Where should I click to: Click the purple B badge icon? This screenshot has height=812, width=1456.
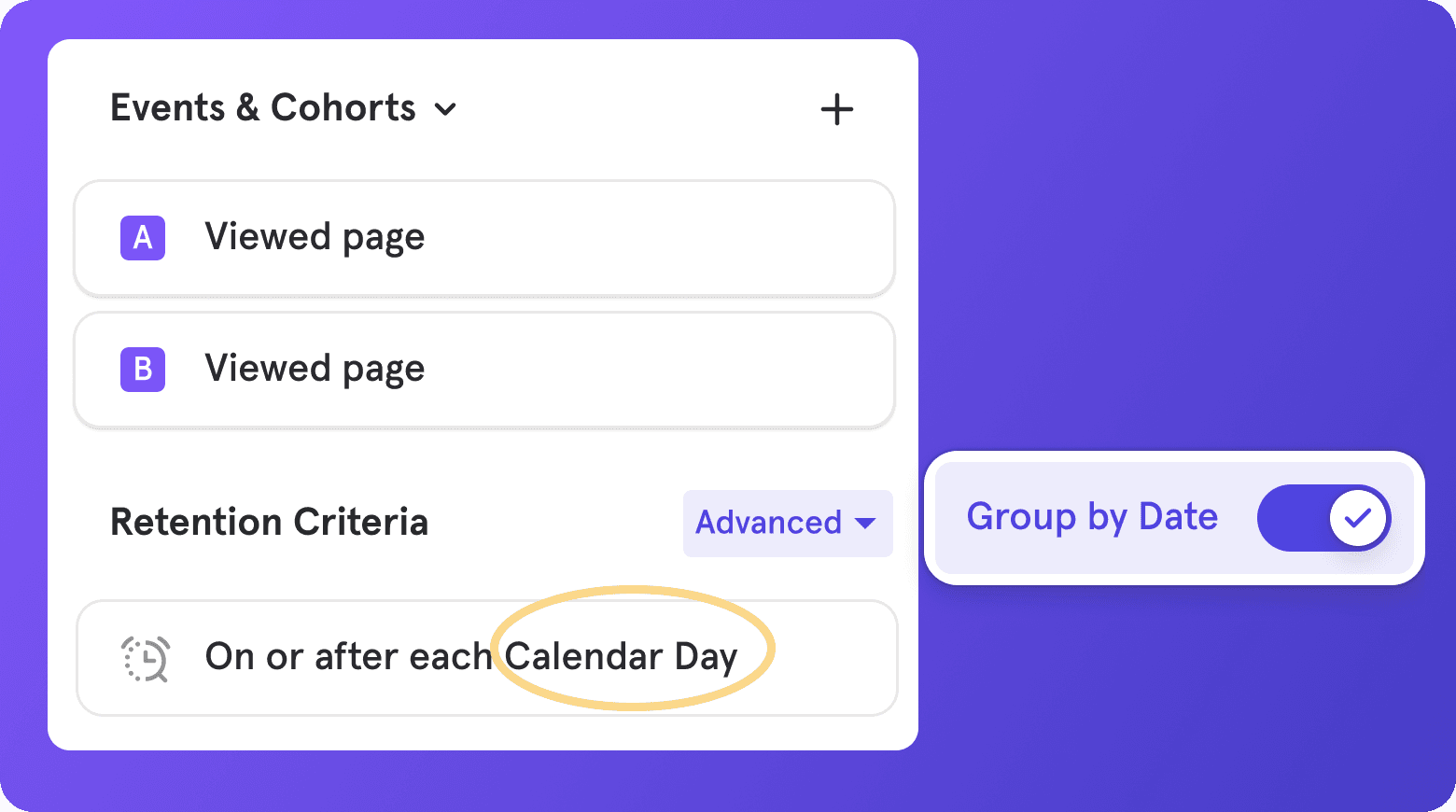pyautogui.click(x=143, y=369)
